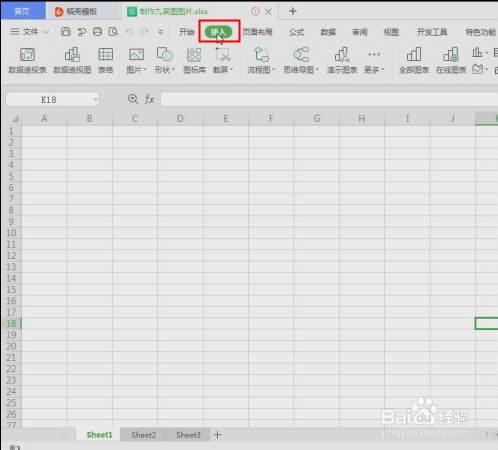Open the Data (数据) tab
This screenshot has width=498, height=450.
click(x=328, y=32)
